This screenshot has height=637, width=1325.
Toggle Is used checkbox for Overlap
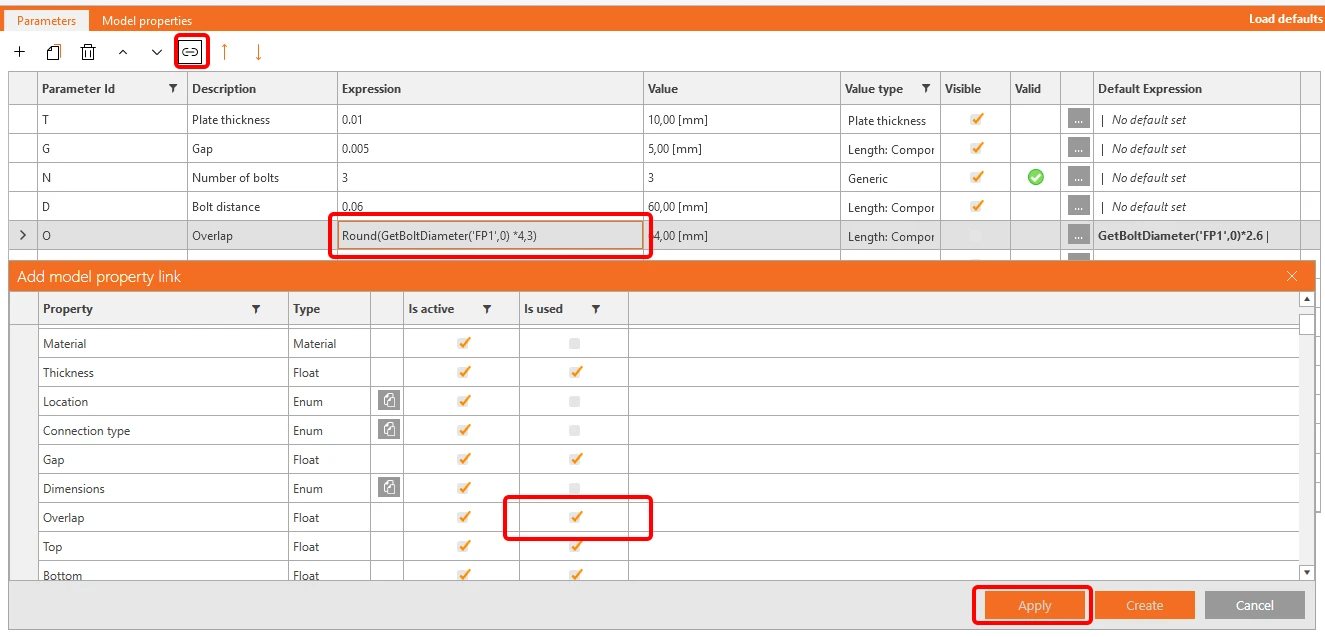(x=575, y=517)
